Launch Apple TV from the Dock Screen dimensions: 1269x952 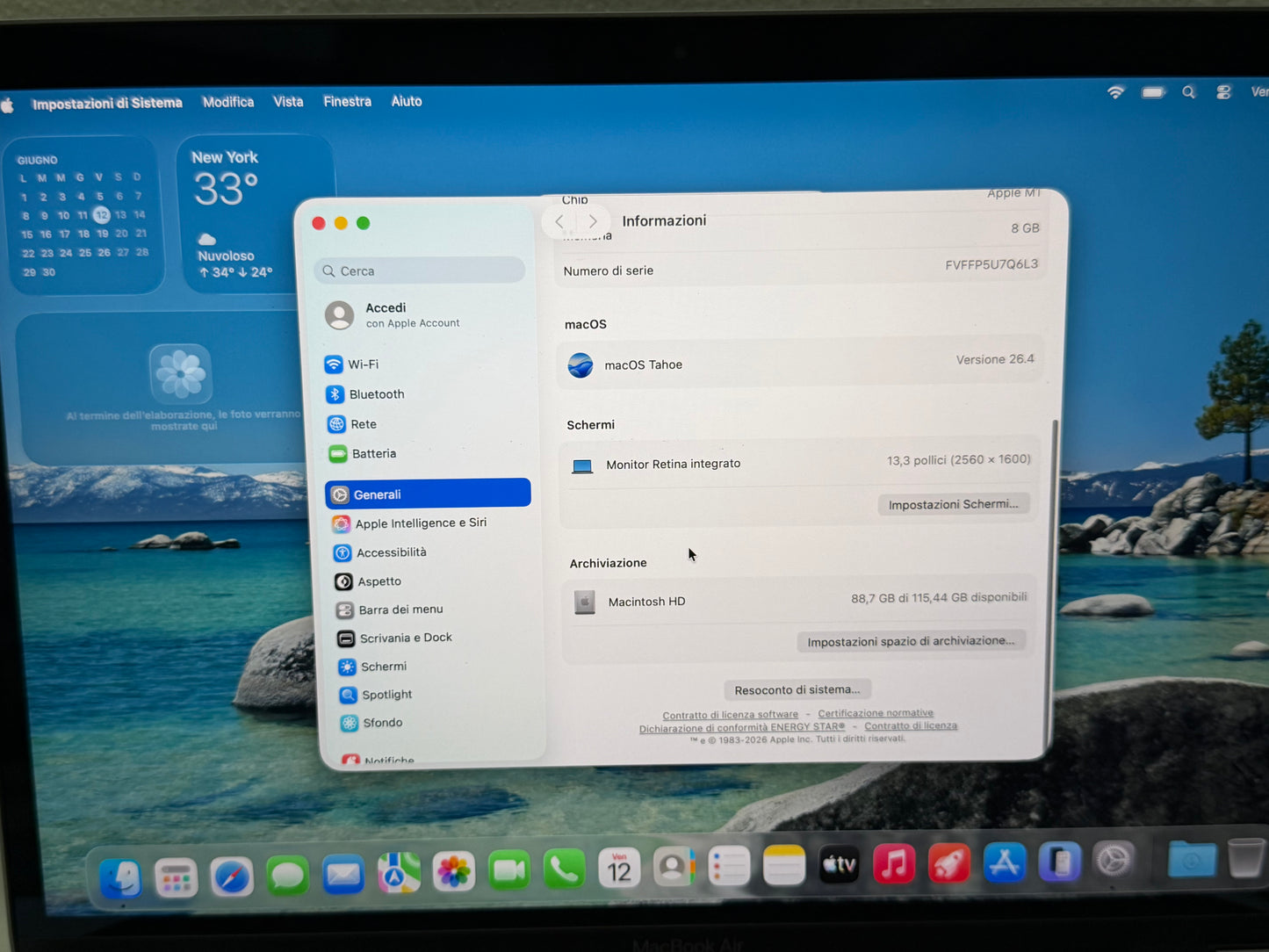[x=840, y=864]
